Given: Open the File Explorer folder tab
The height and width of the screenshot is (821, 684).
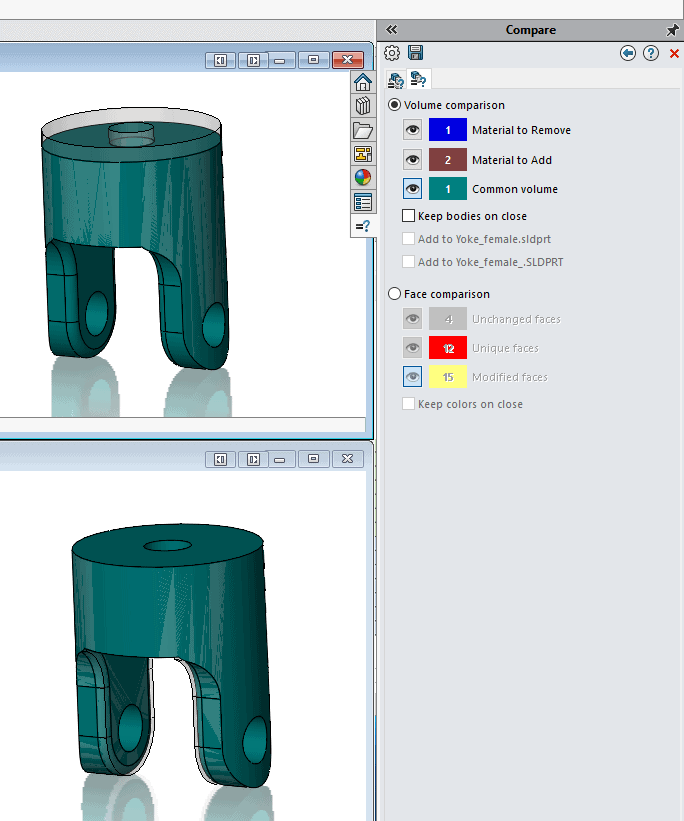Looking at the screenshot, I should pyautogui.click(x=363, y=130).
